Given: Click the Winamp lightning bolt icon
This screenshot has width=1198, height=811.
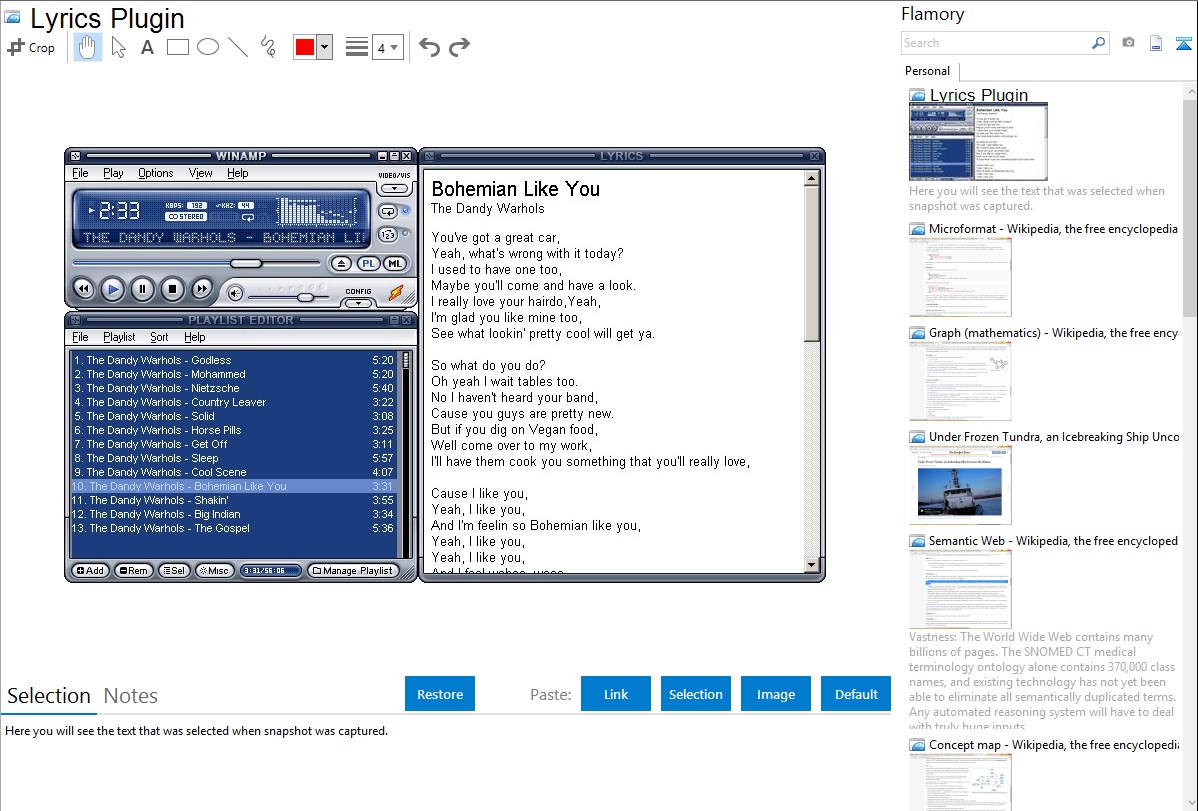Looking at the screenshot, I should (396, 292).
